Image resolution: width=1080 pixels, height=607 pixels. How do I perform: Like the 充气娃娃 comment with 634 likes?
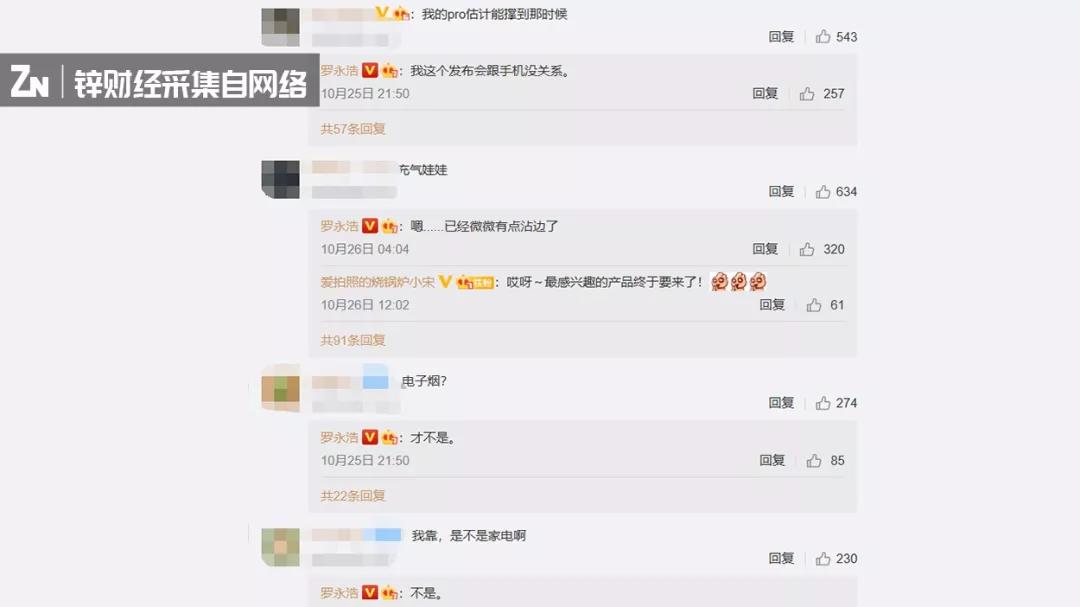pos(823,192)
